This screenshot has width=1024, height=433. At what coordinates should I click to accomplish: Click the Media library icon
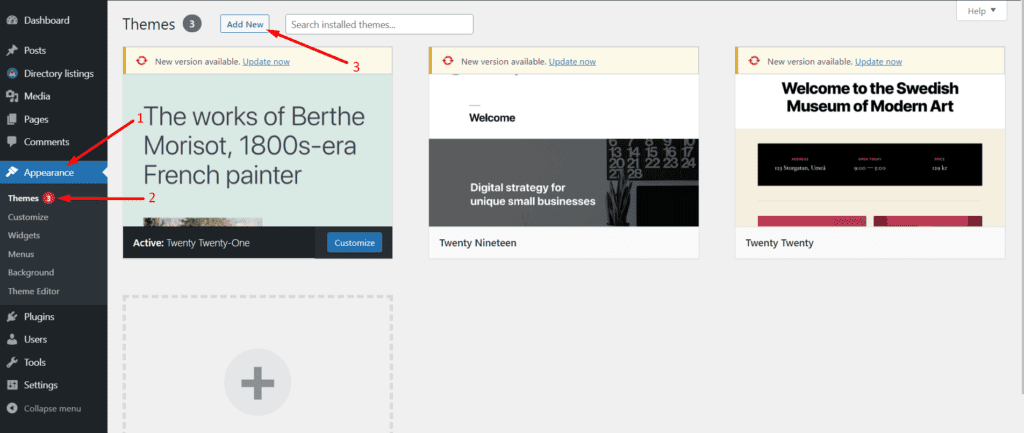pyautogui.click(x=12, y=96)
